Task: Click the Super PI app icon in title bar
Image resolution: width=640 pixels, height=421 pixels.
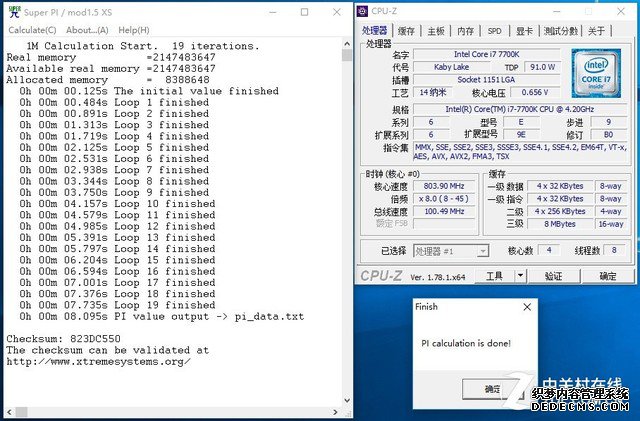Action: (x=14, y=12)
